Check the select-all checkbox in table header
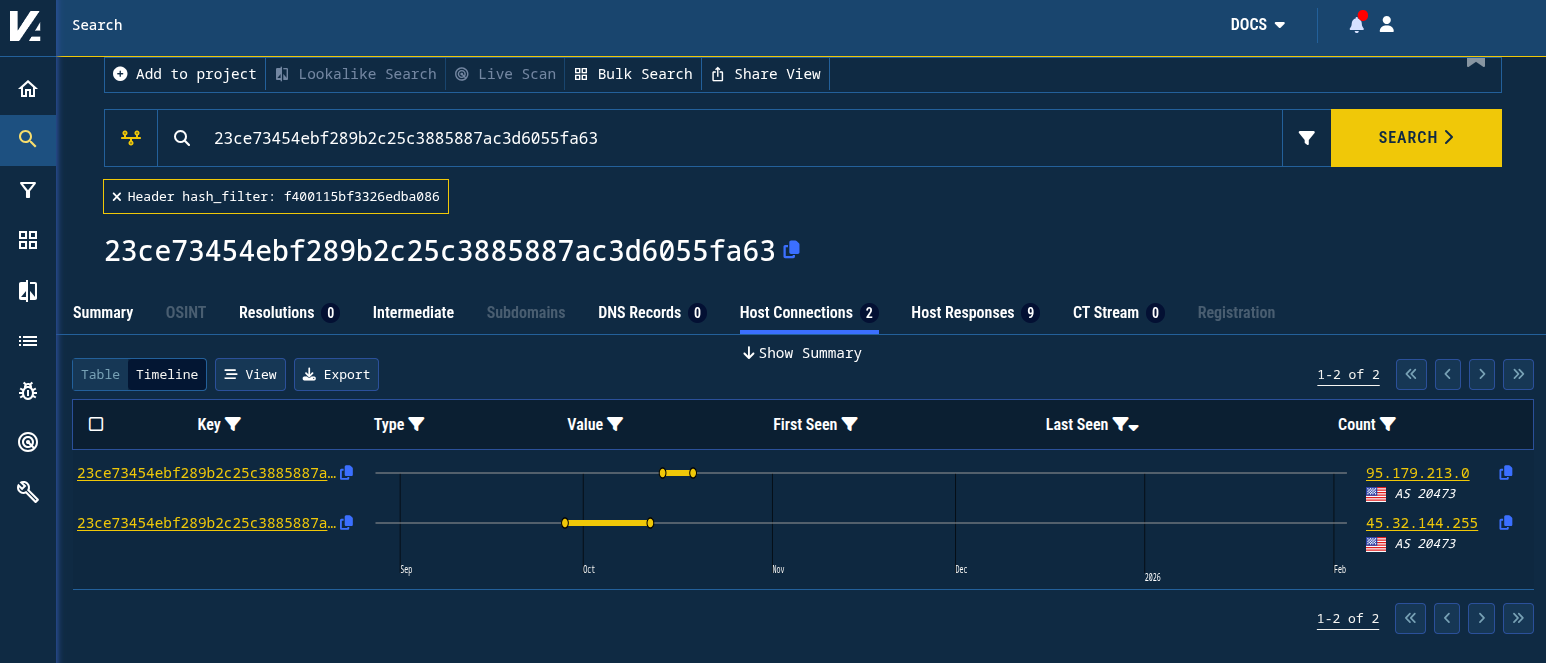Image resolution: width=1546 pixels, height=663 pixels. (96, 424)
